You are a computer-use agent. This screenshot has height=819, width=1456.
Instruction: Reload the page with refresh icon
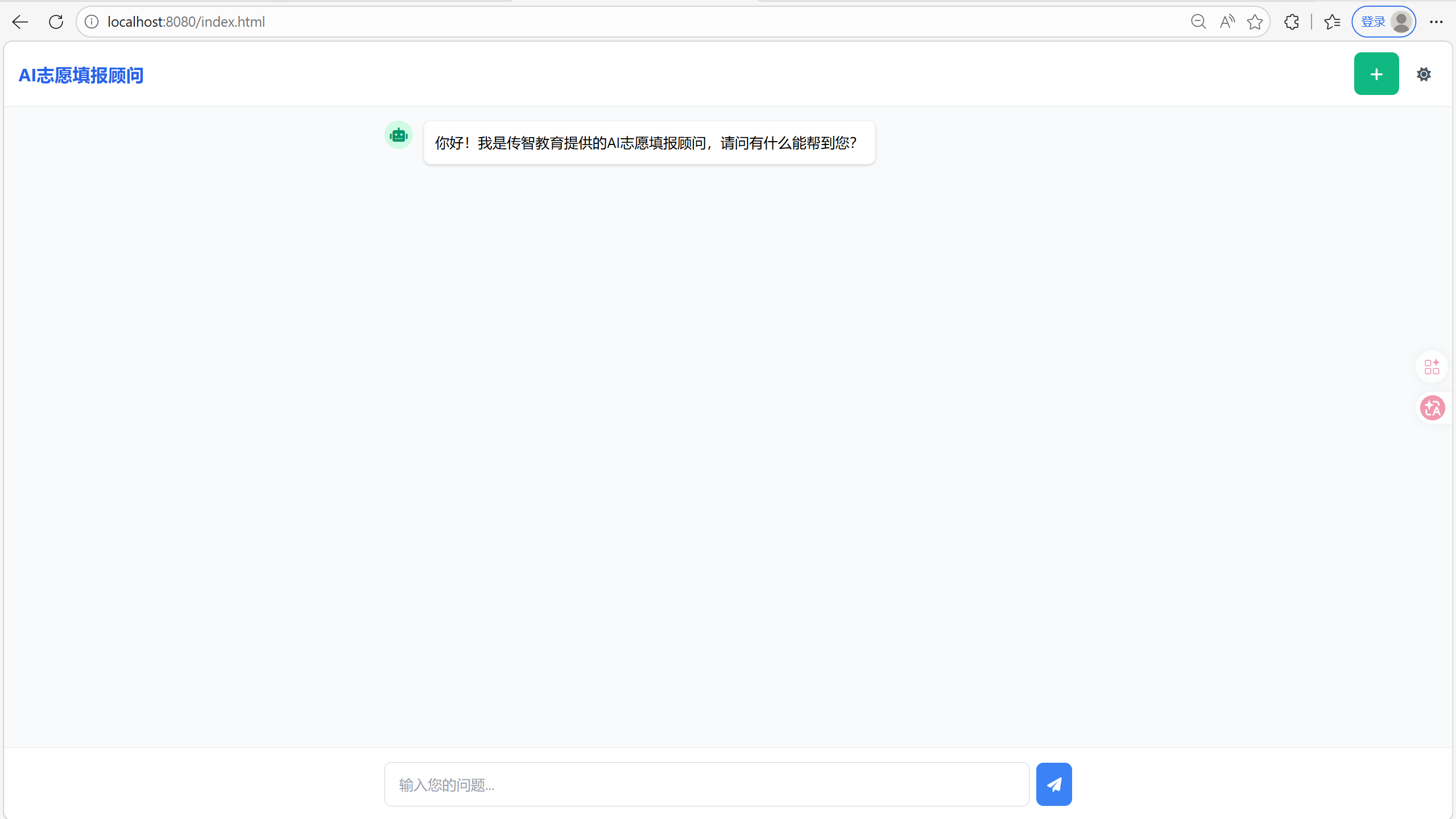click(56, 22)
